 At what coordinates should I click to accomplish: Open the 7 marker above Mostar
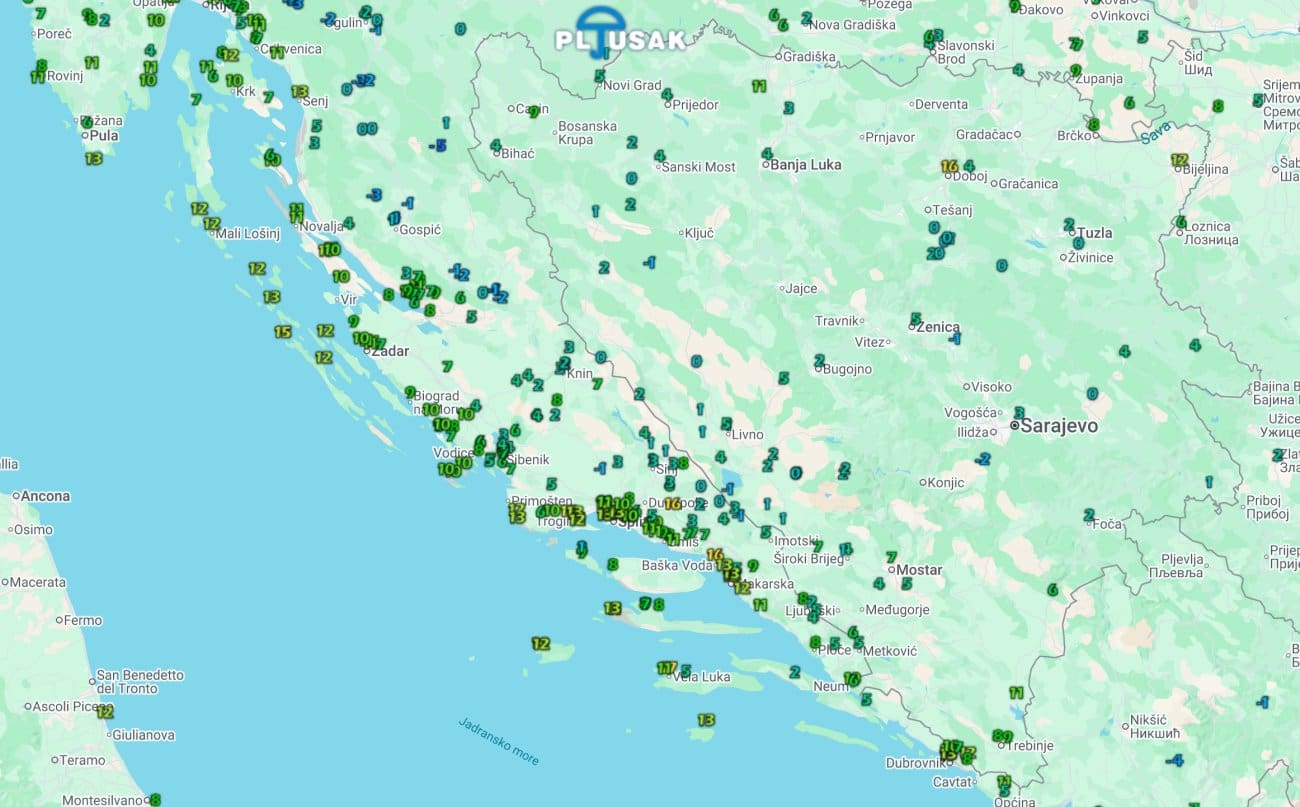[x=891, y=557]
